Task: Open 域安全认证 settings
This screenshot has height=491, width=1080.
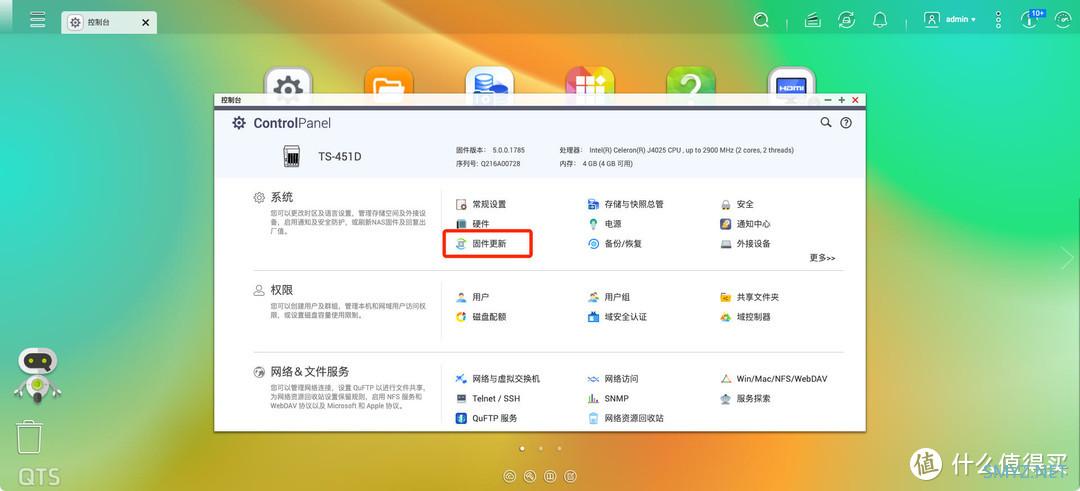Action: 617,317
